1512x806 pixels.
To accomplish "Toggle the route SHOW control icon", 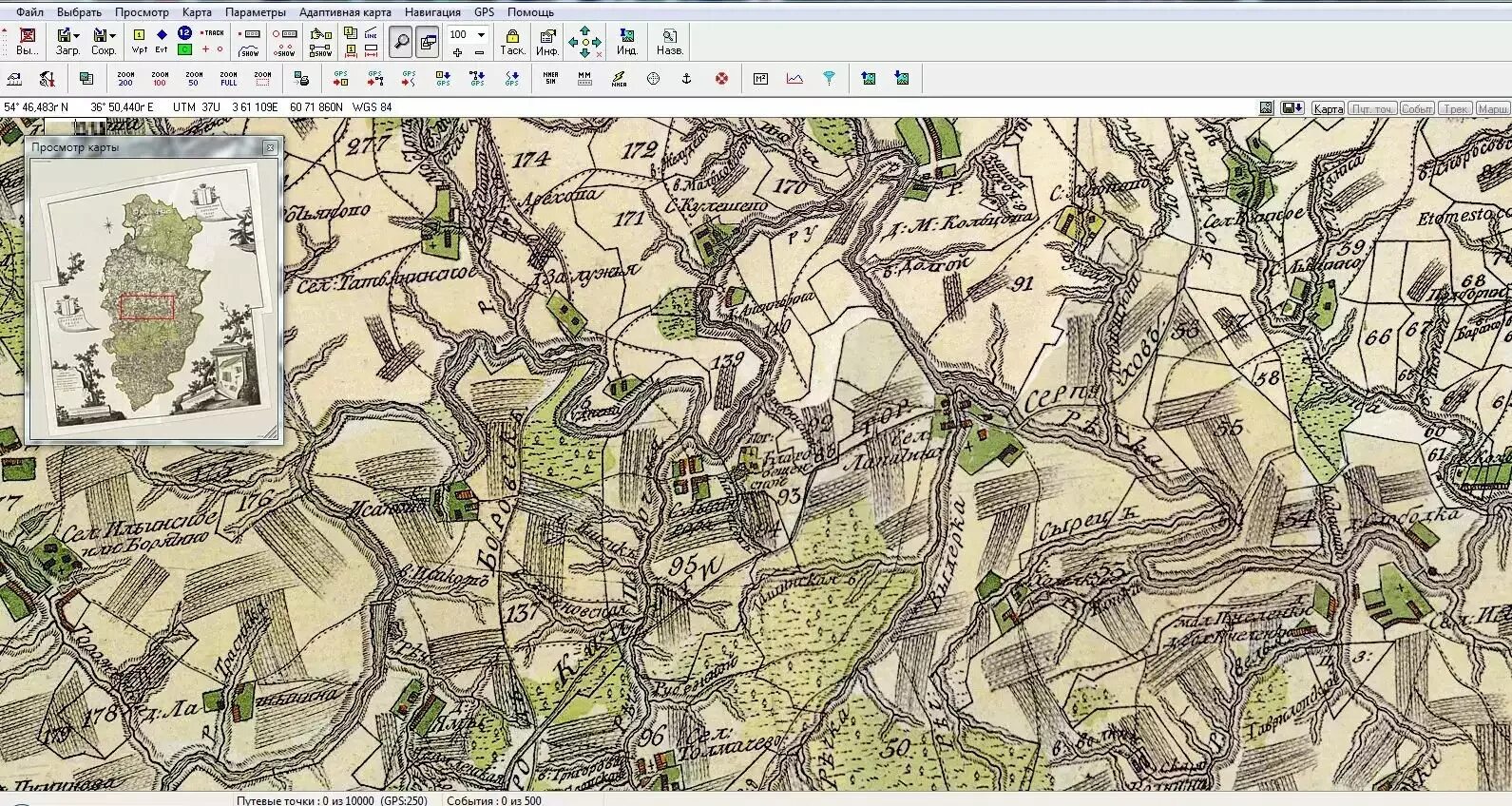I will pyautogui.click(x=320, y=49).
